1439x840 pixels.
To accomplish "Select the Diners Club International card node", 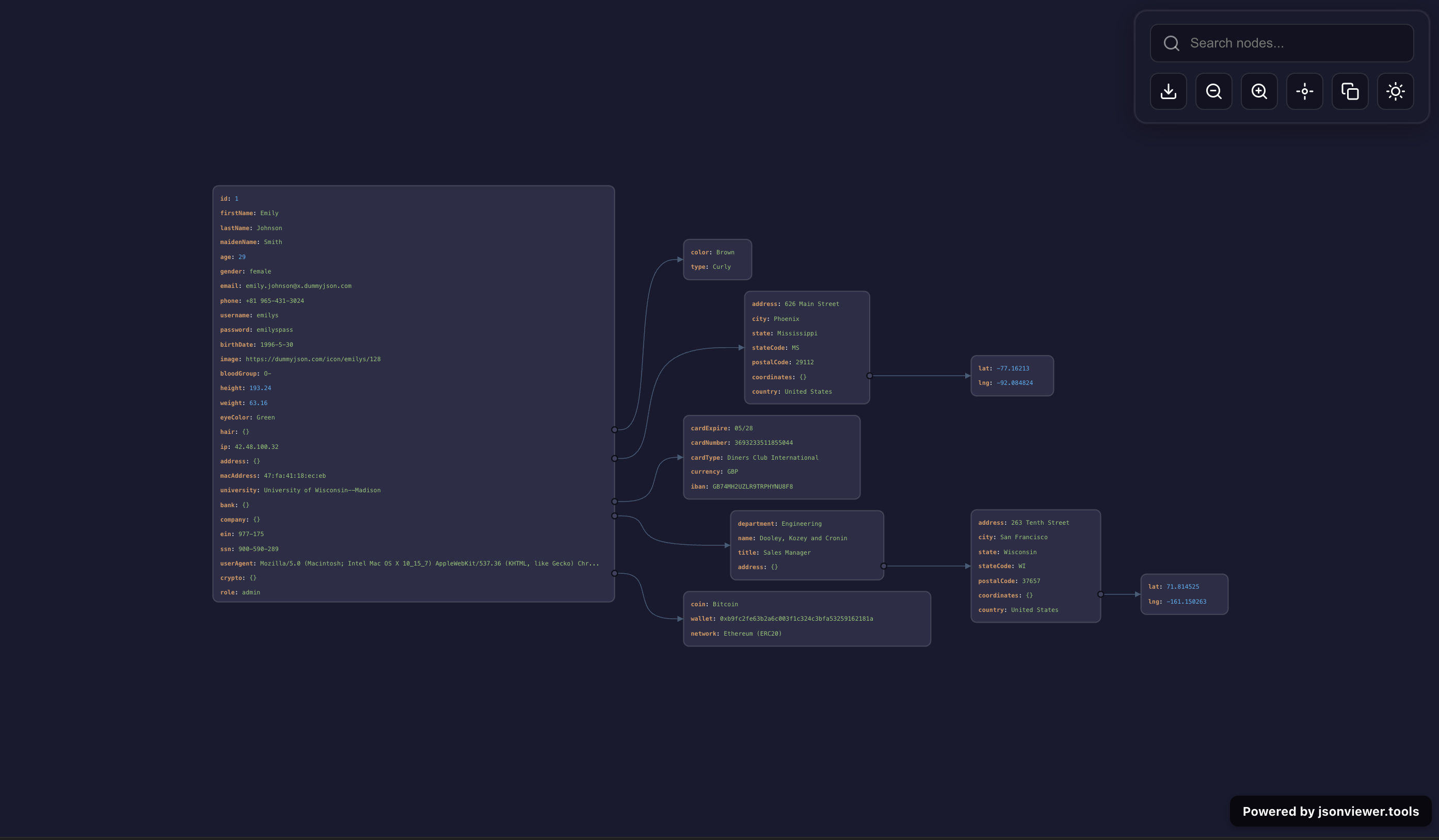I will click(772, 457).
